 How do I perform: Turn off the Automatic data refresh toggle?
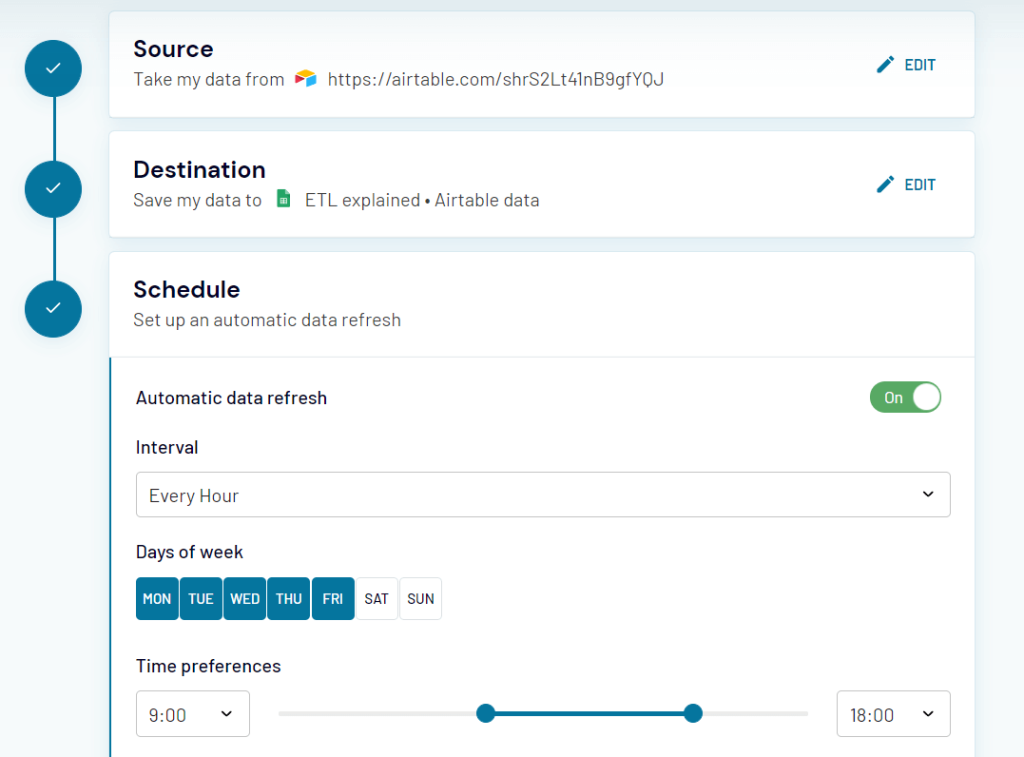coord(905,397)
